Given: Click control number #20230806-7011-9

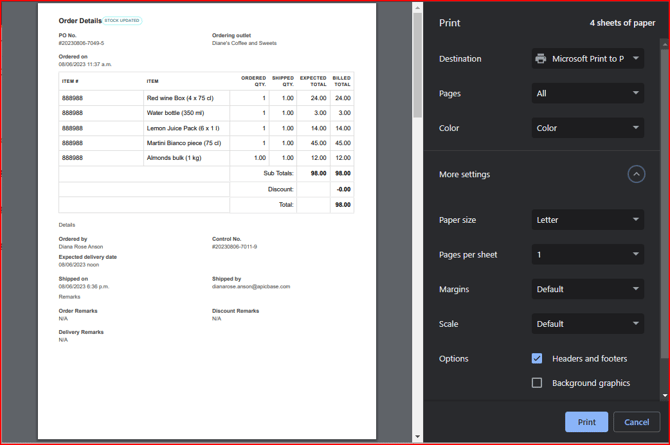Looking at the screenshot, I should 235,247.
